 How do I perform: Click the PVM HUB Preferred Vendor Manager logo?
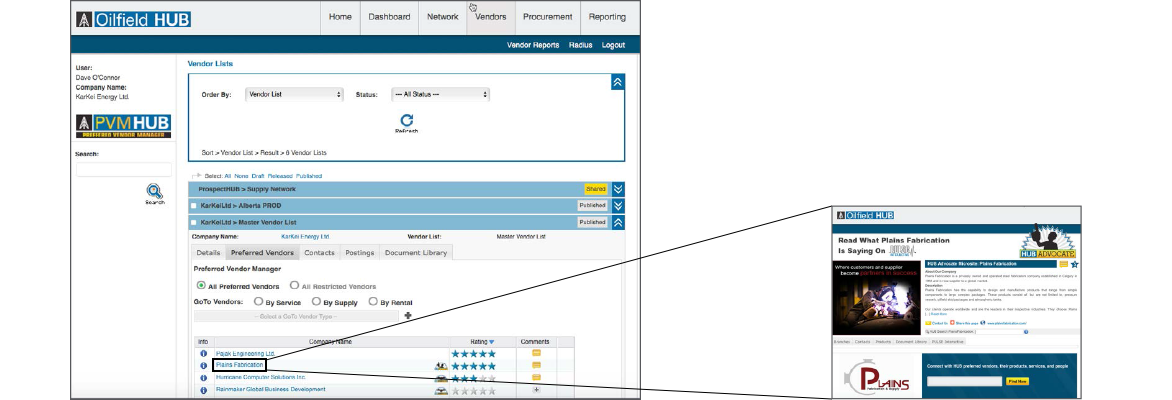pos(123,126)
